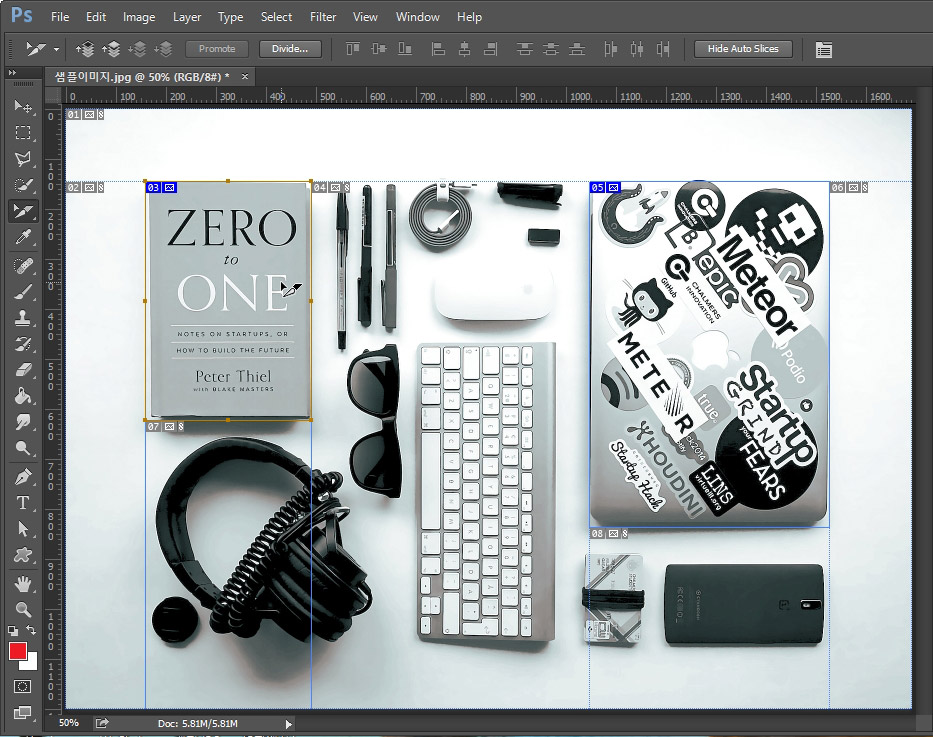Swap foreground and background colors
This screenshot has width=933, height=737.
click(x=32, y=631)
